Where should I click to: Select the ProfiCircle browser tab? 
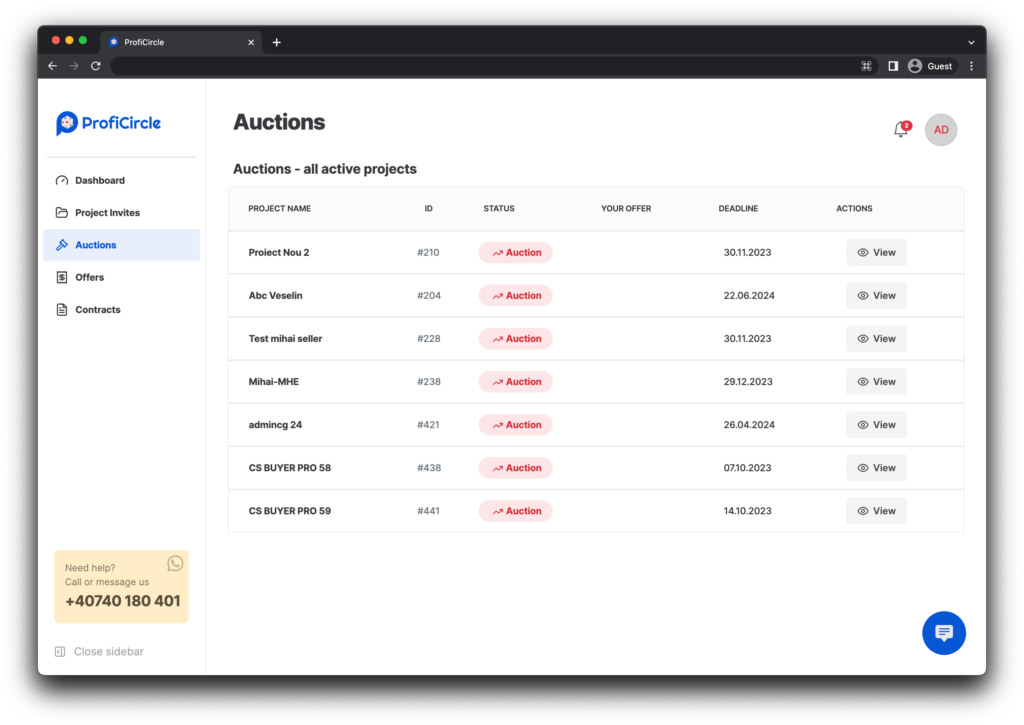[182, 42]
